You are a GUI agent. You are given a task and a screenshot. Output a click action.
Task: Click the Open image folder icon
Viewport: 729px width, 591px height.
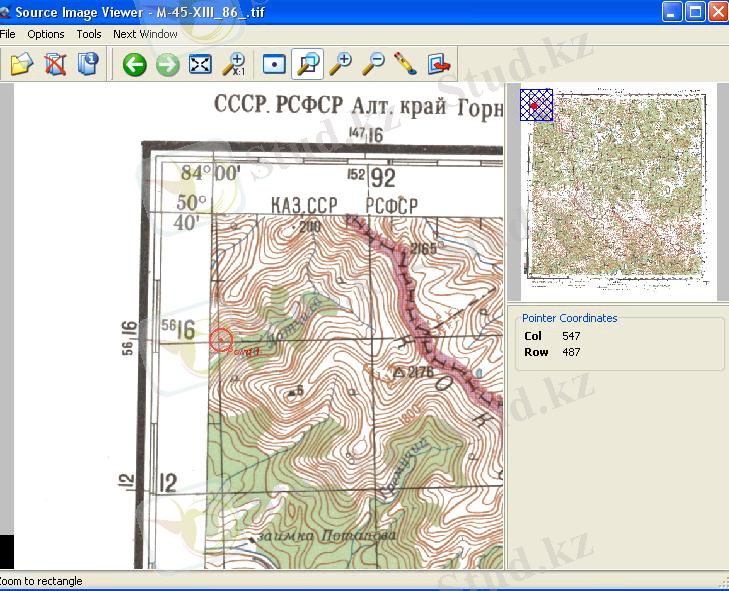tap(22, 65)
